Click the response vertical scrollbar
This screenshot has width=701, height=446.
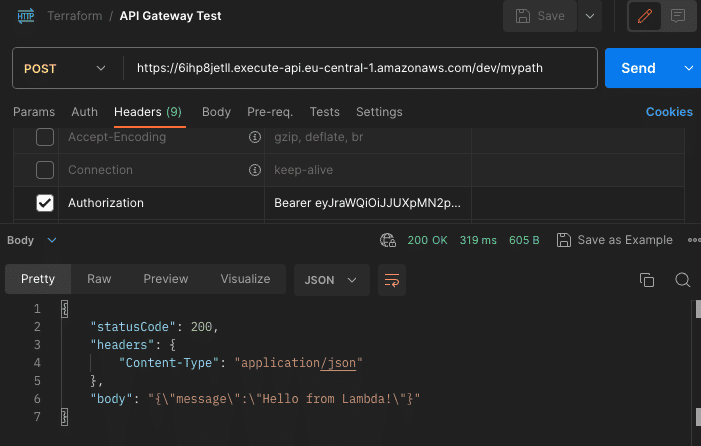click(x=697, y=371)
